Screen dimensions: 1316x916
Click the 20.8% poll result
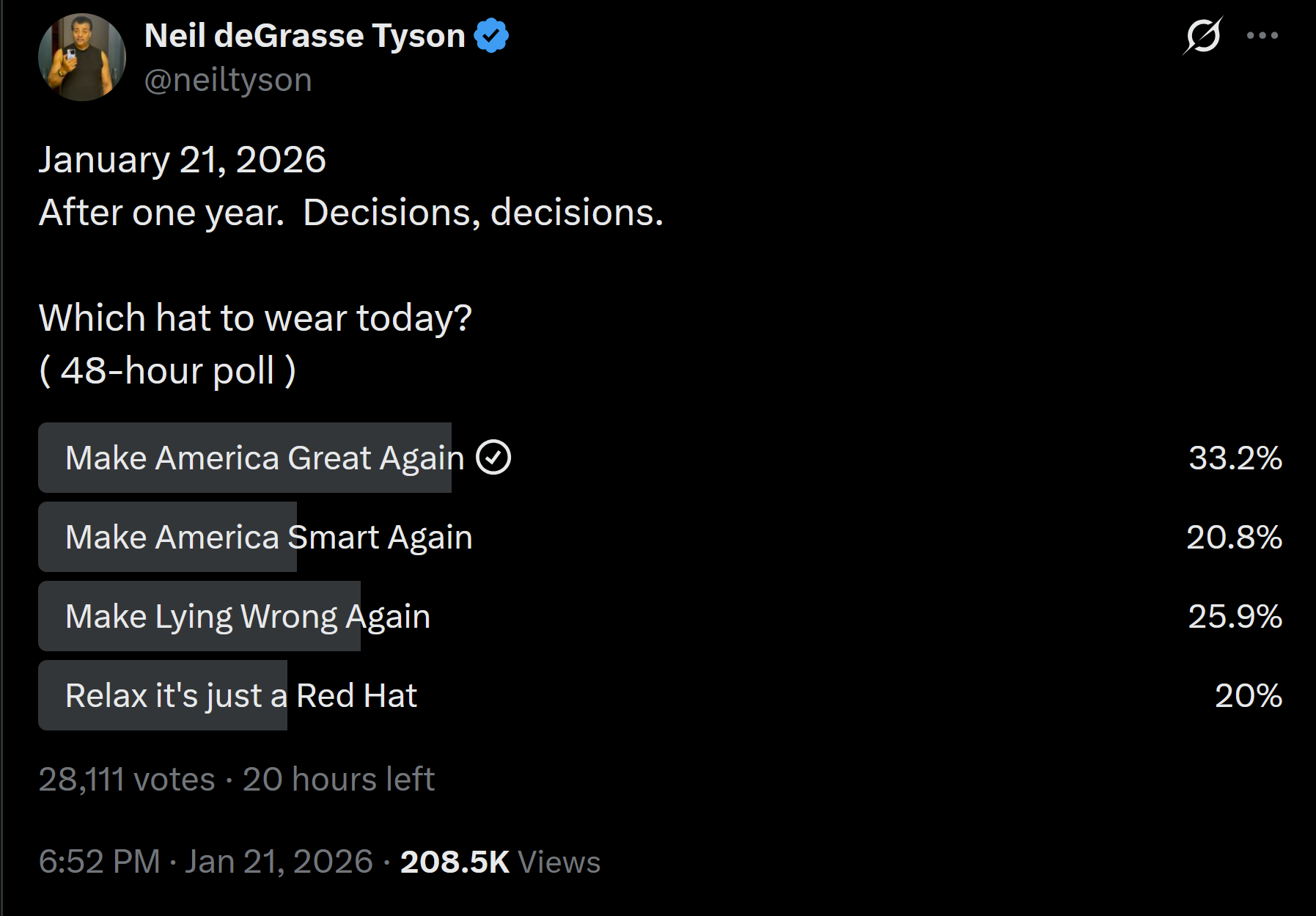point(1234,537)
